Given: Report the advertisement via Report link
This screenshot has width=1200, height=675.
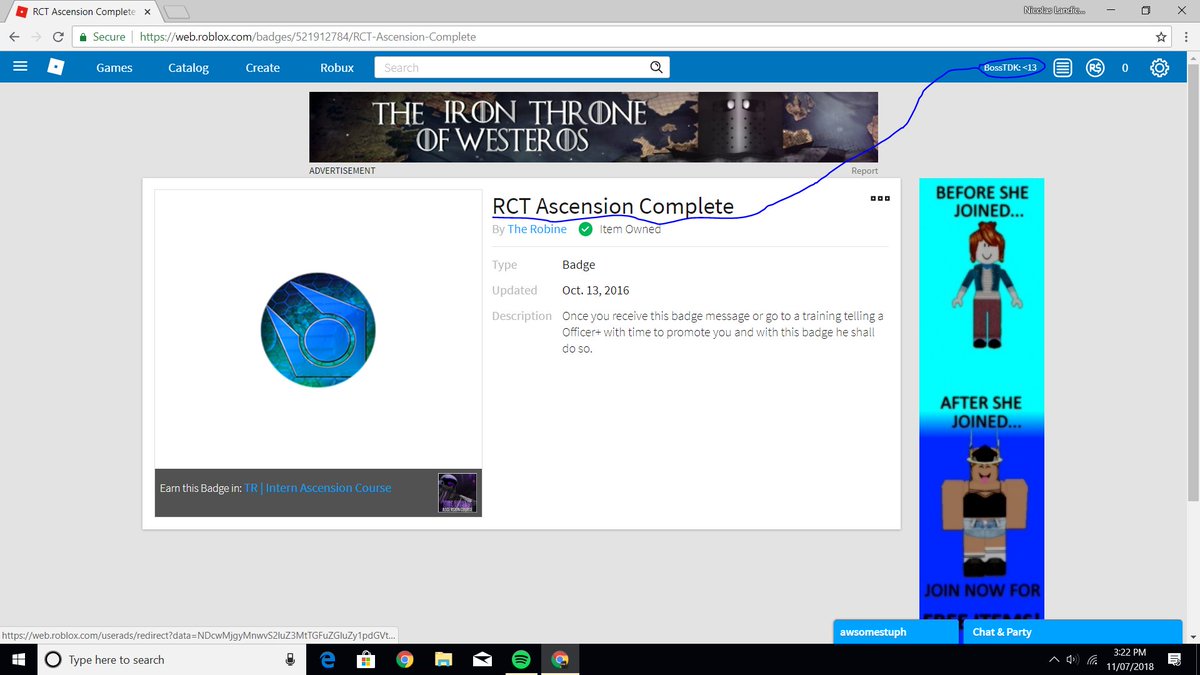Looking at the screenshot, I should tap(864, 171).
